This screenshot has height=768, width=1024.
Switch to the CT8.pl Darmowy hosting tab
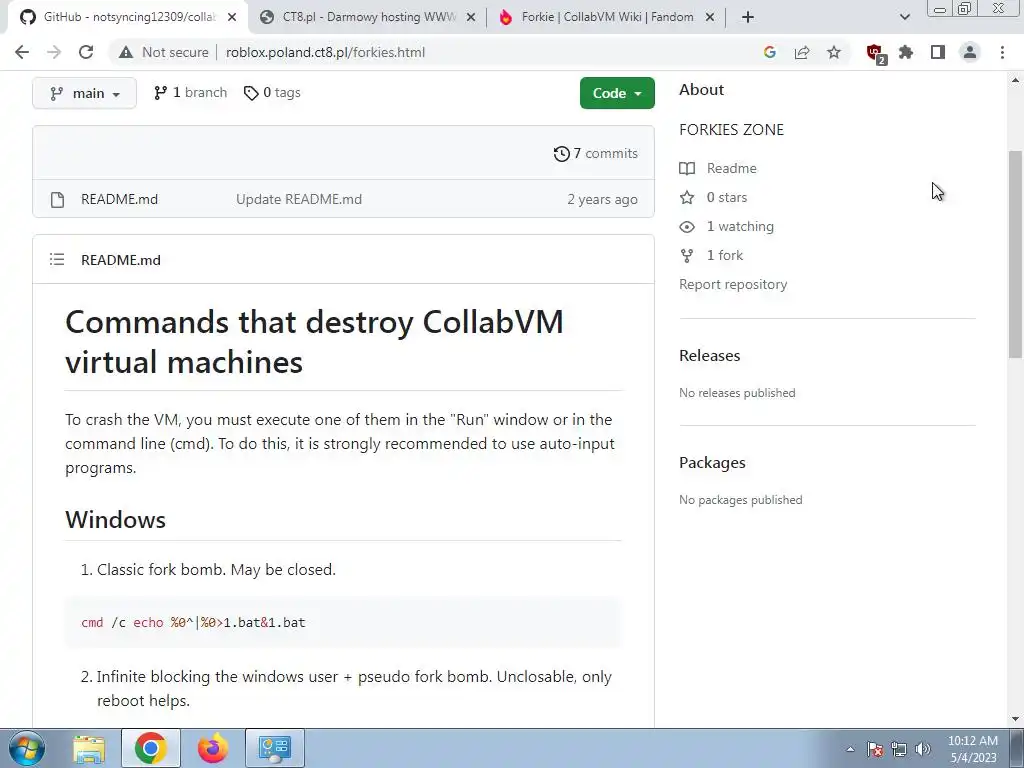click(x=366, y=17)
